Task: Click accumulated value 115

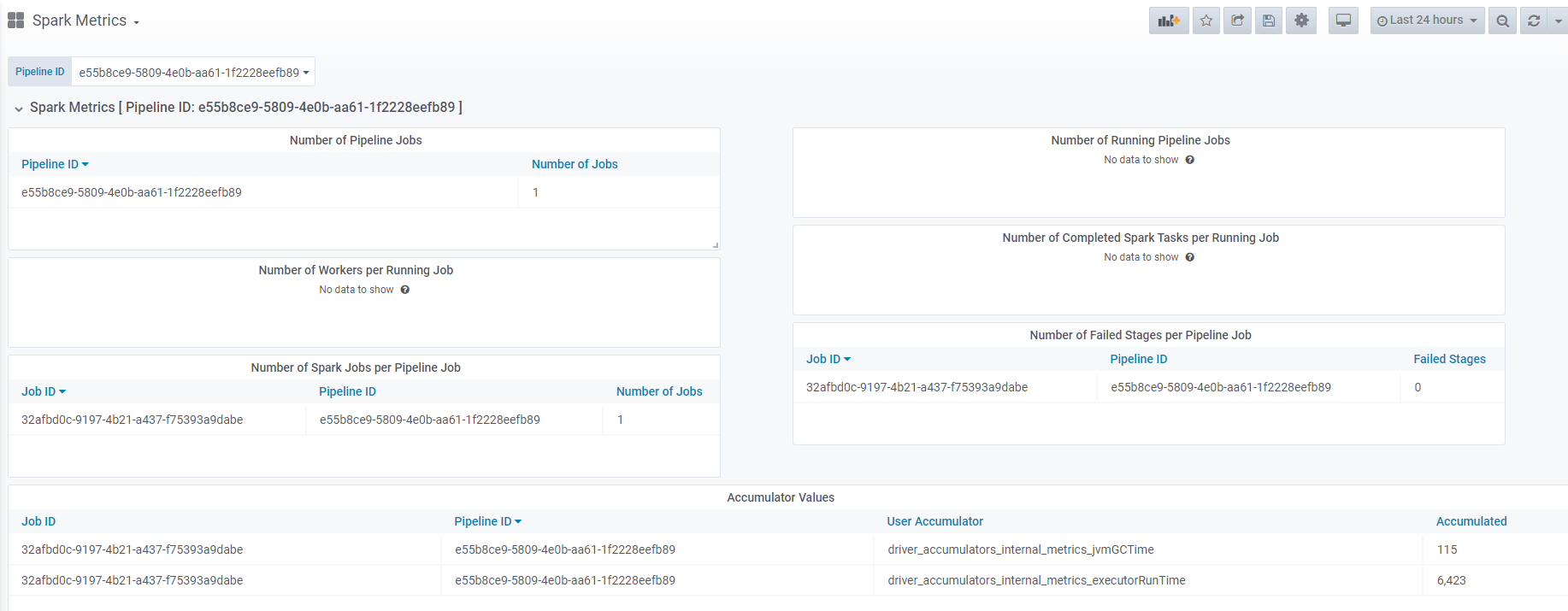Action: click(x=1447, y=549)
